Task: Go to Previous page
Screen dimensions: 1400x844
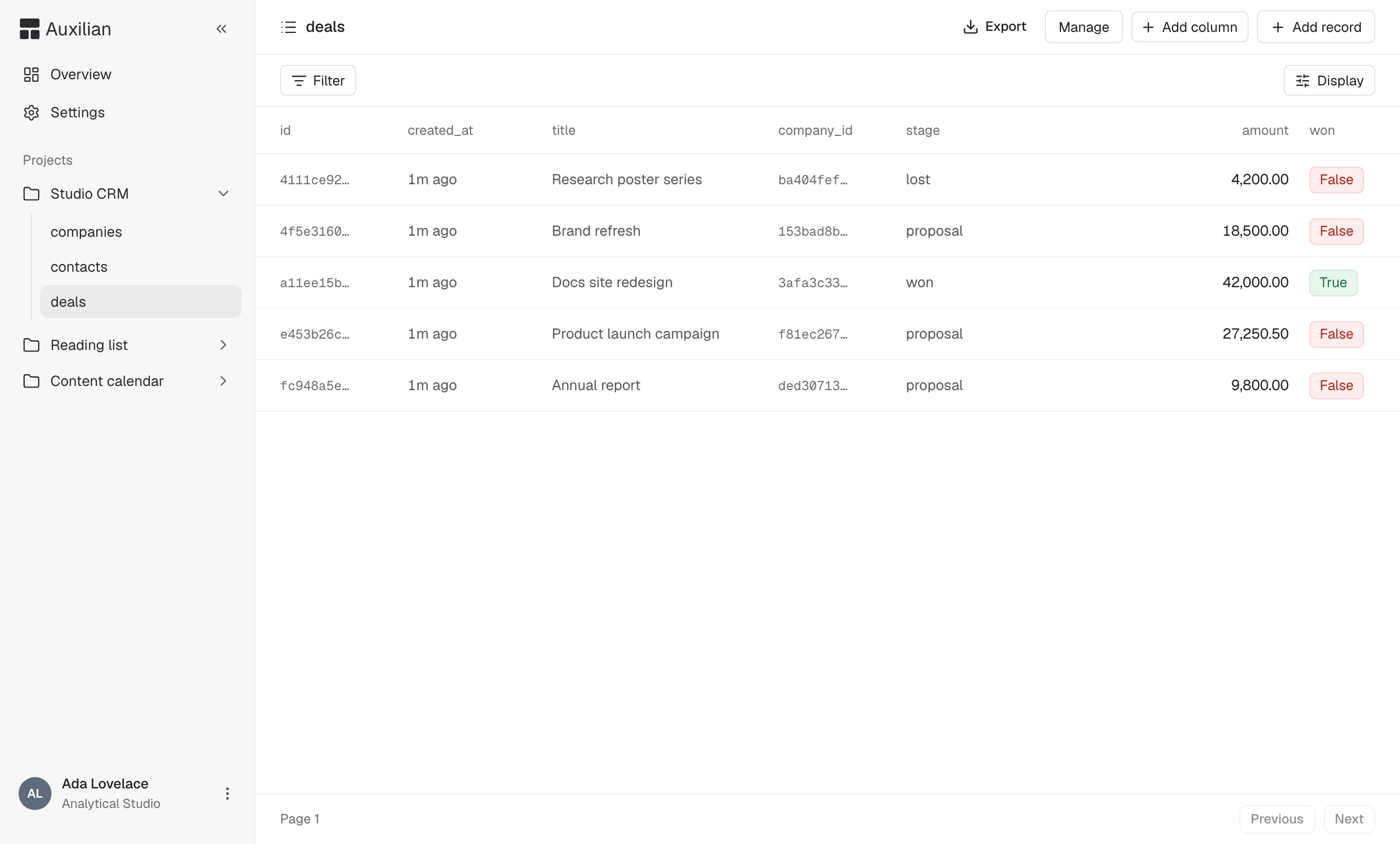Action: (x=1276, y=819)
